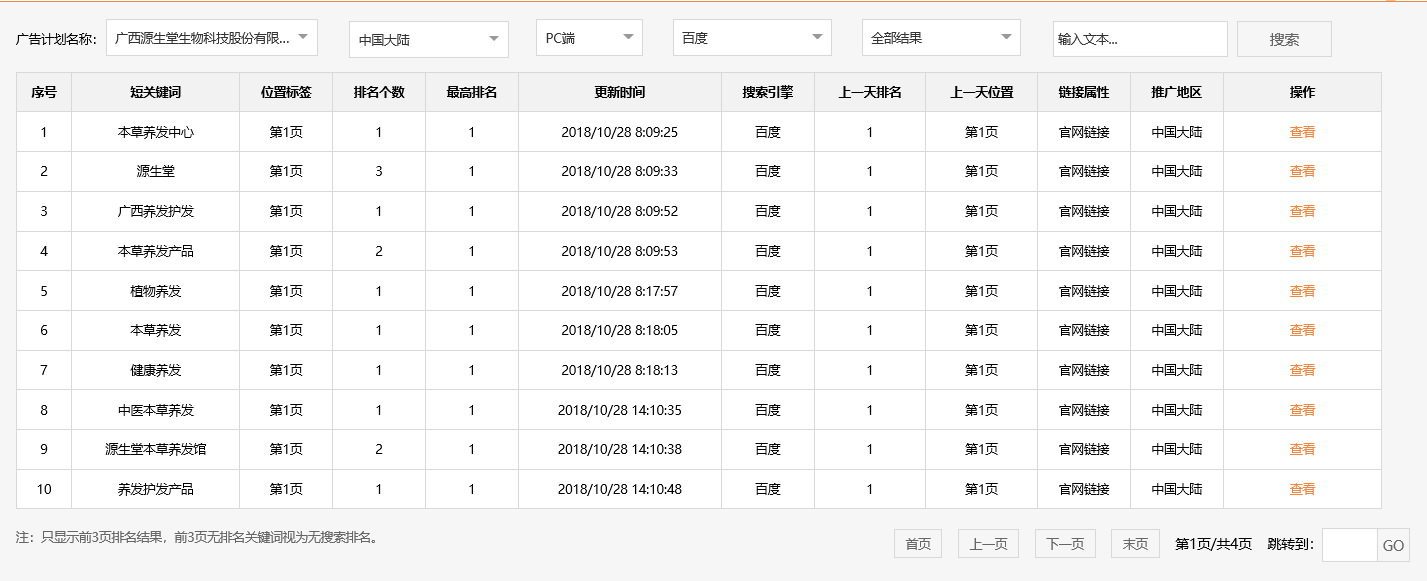This screenshot has width=1427, height=581.
Task: Open 查看 for 养发护发产品 row
Action: (x=1301, y=489)
